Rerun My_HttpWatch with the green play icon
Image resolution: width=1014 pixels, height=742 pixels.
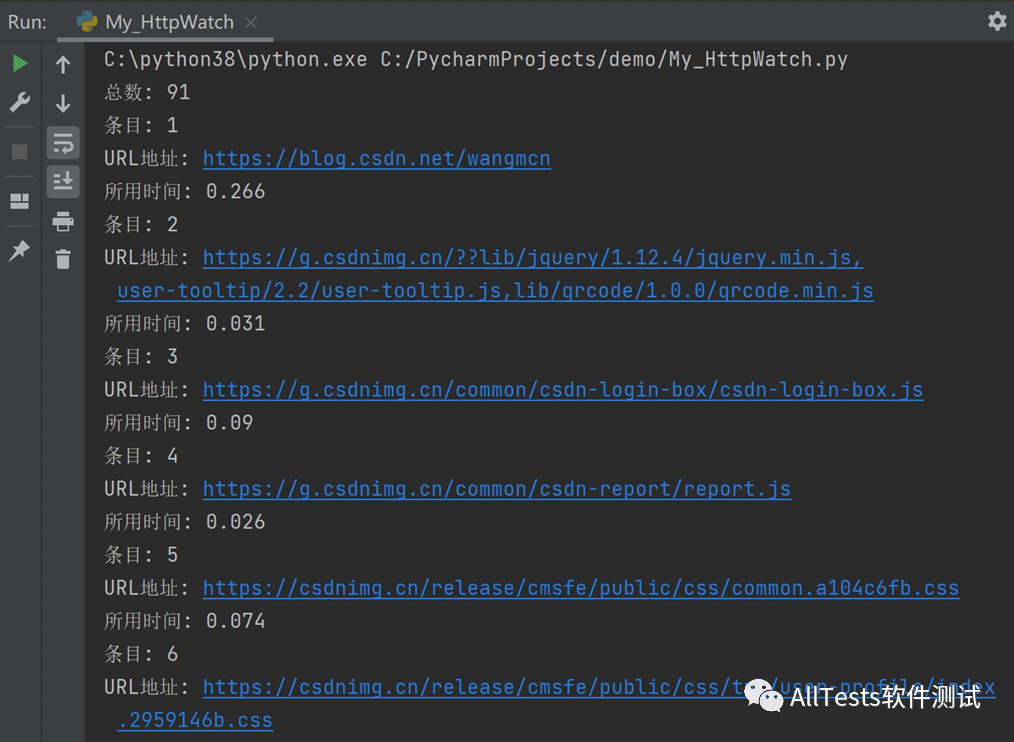pos(20,63)
